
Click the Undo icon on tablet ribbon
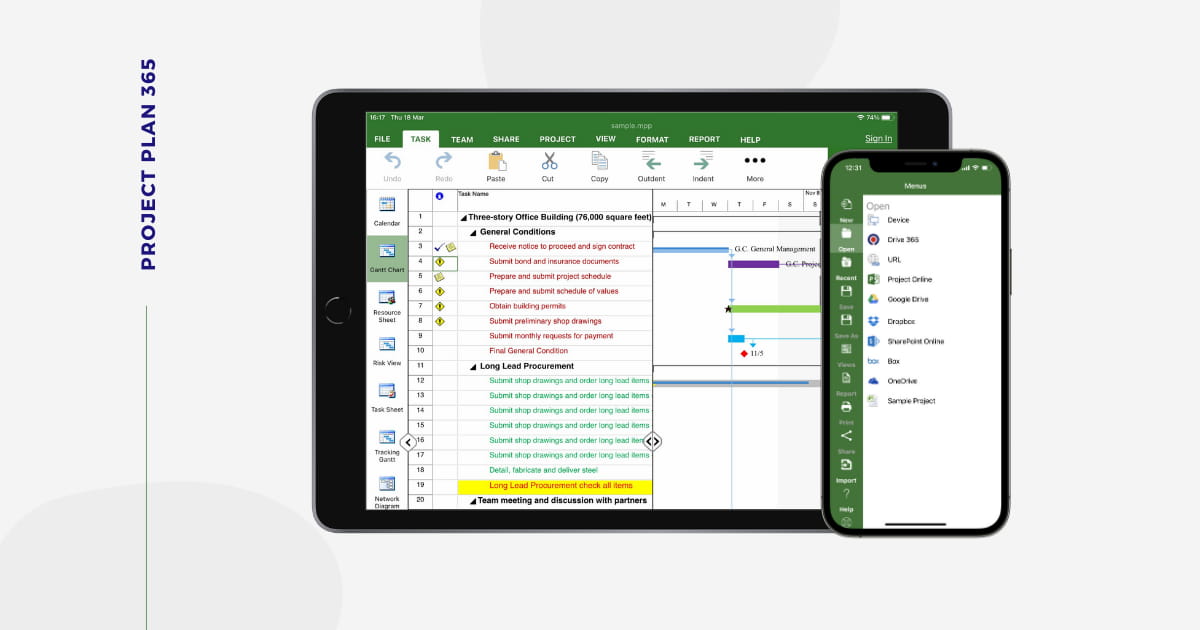[x=392, y=161]
